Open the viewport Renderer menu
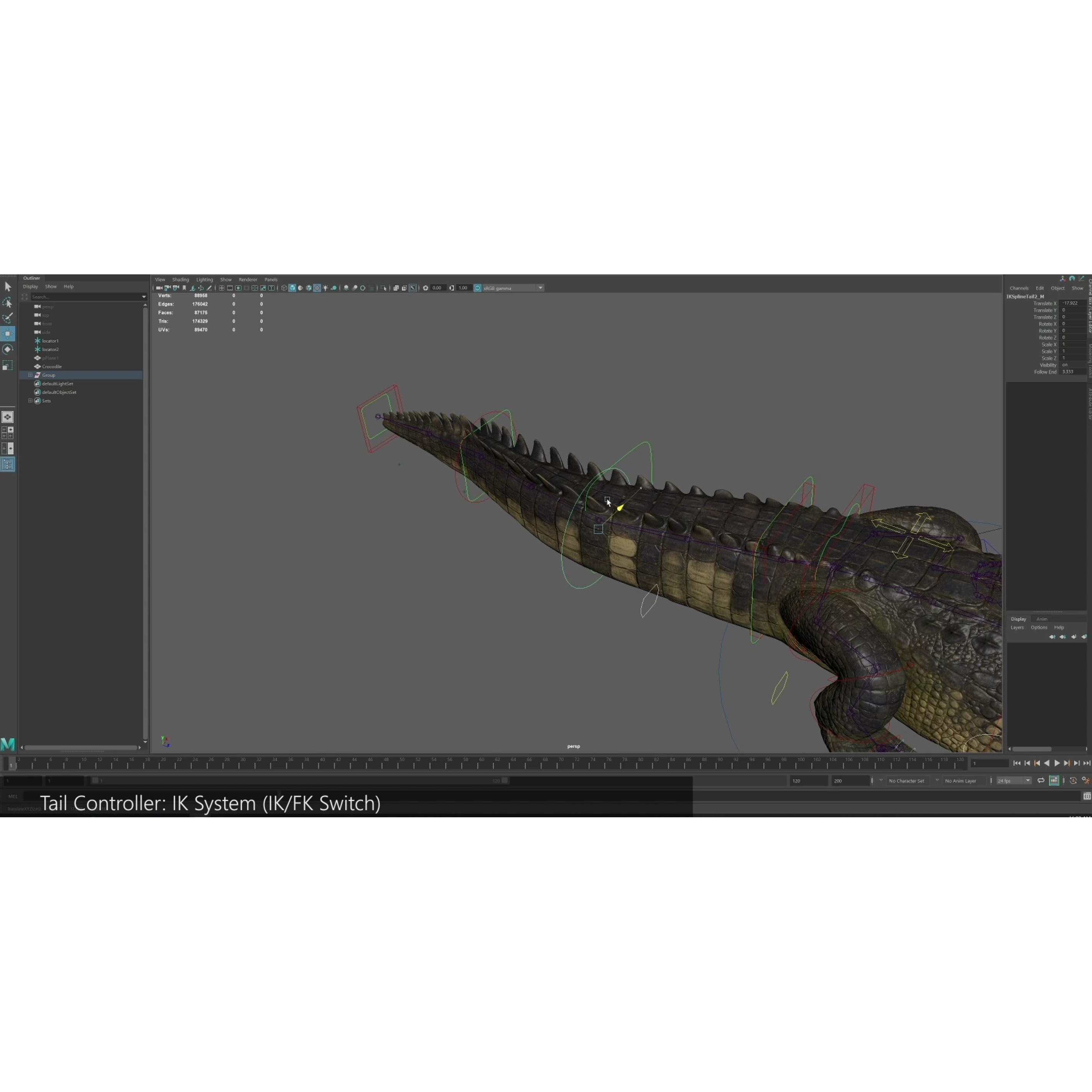The image size is (1092, 1092). tap(247, 279)
